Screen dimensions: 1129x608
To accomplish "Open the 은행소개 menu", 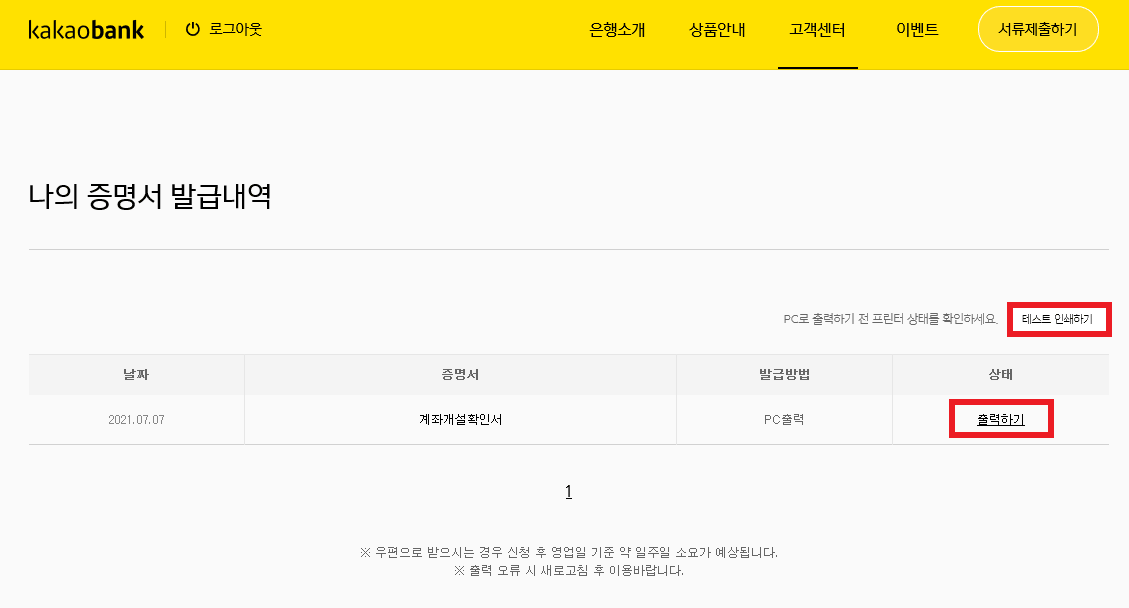I will pyautogui.click(x=617, y=30).
